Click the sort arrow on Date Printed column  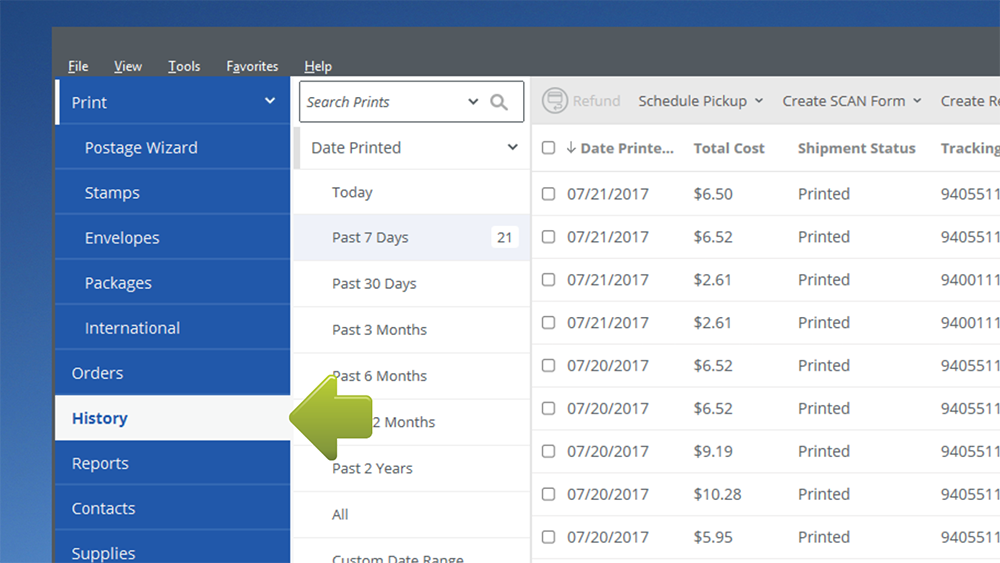point(571,148)
